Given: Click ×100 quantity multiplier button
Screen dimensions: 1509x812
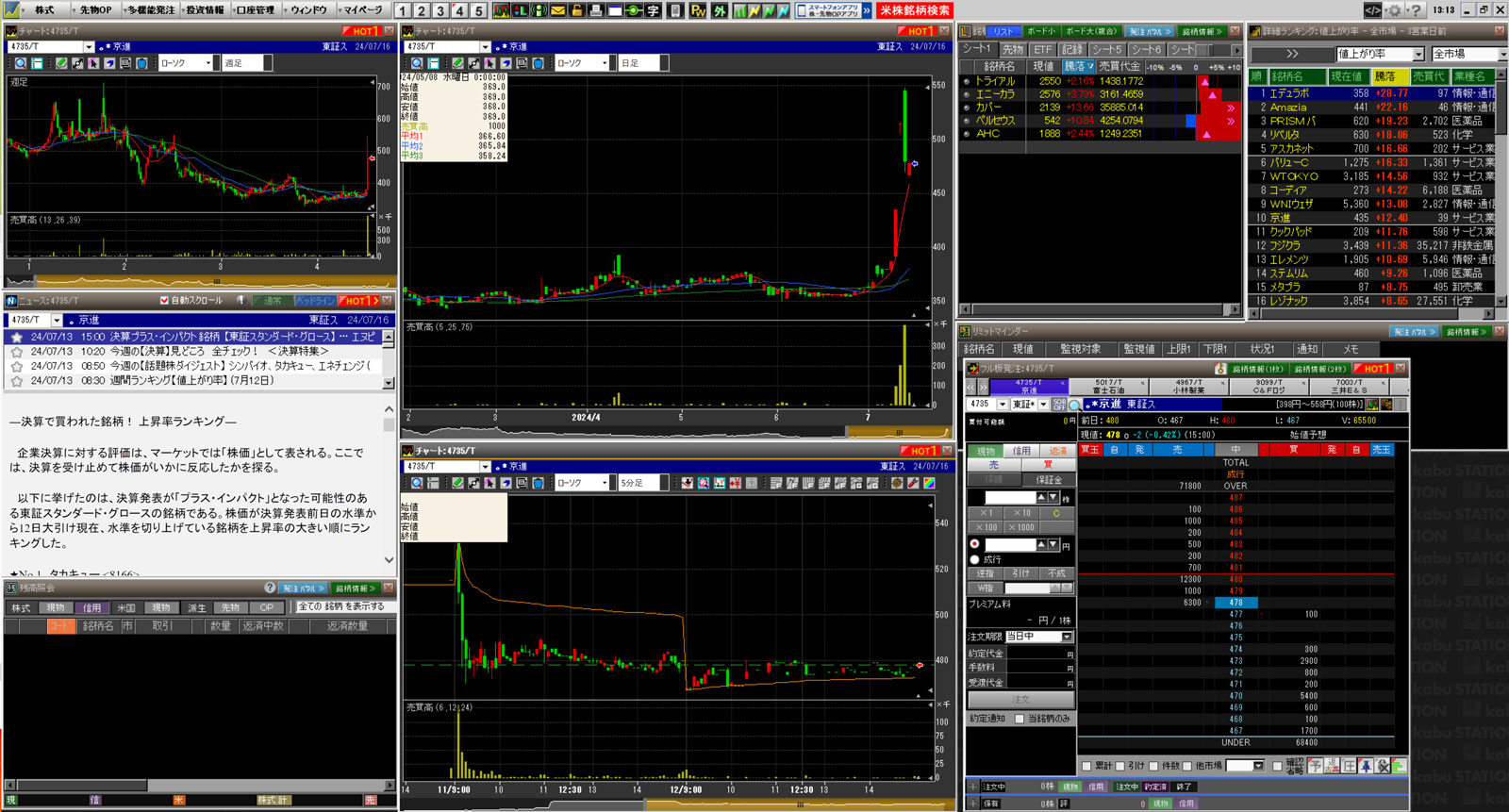Looking at the screenshot, I should pyautogui.click(x=986, y=527).
